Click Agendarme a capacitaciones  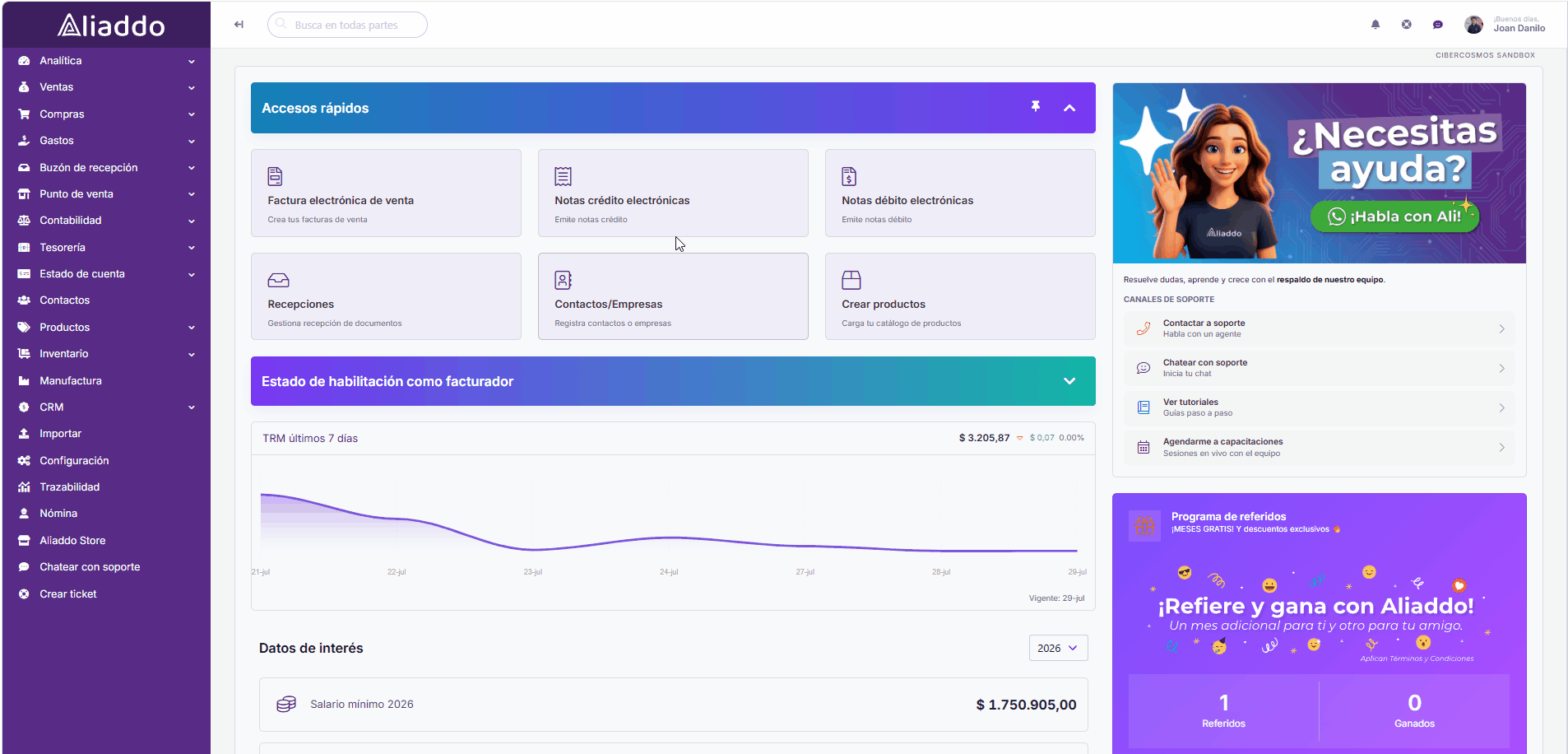tap(1319, 447)
